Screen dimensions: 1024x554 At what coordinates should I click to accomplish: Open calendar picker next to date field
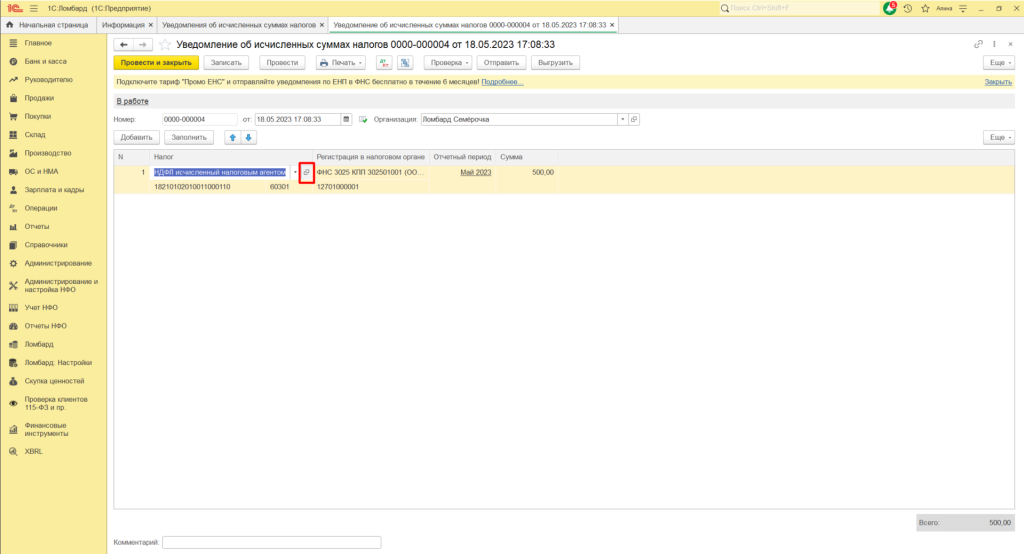[347, 119]
